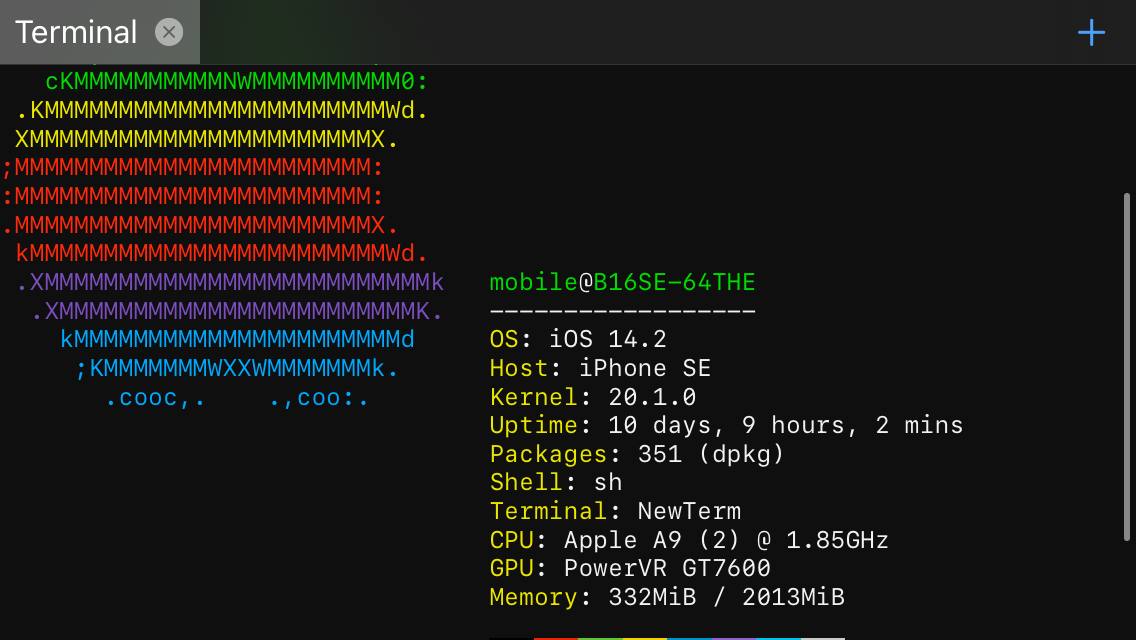Click the 'Terminal: NewTerm' line
1136x640 pixels.
(615, 512)
